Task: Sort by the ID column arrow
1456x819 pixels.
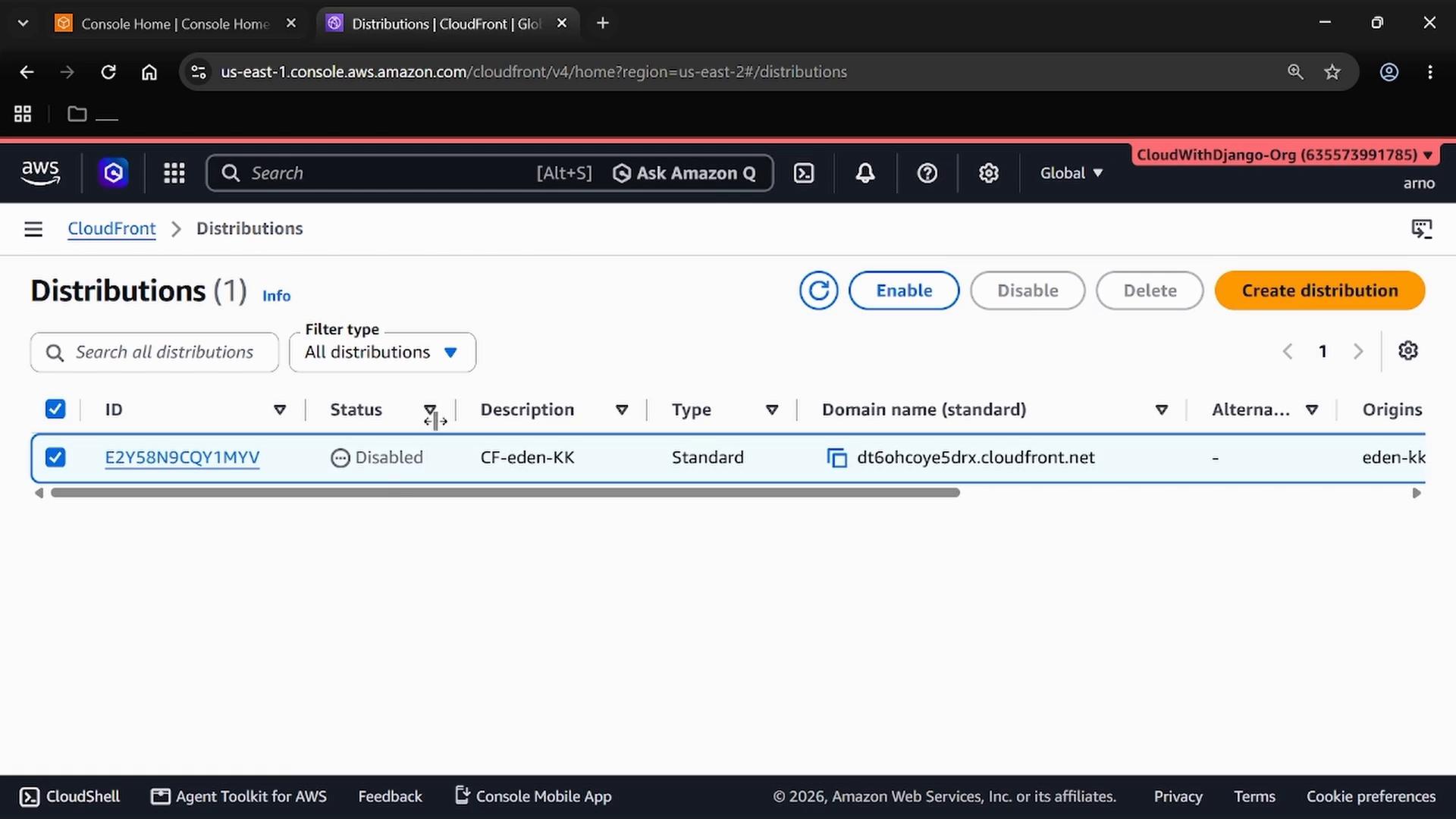Action: pyautogui.click(x=280, y=409)
